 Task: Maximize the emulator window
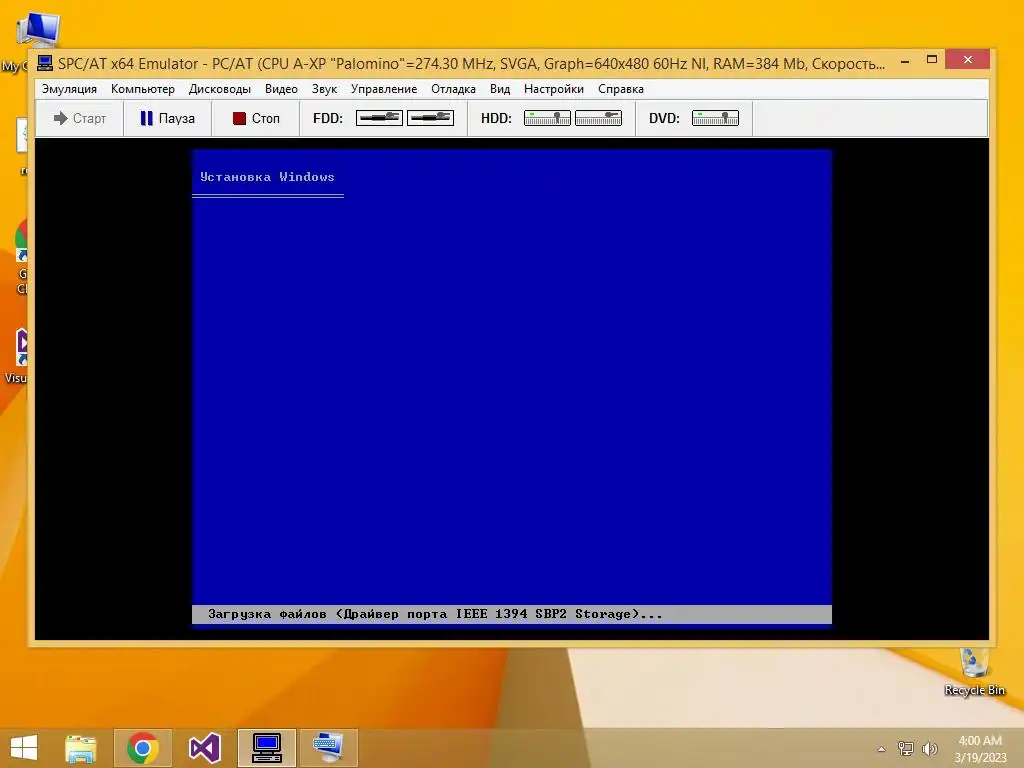click(932, 60)
